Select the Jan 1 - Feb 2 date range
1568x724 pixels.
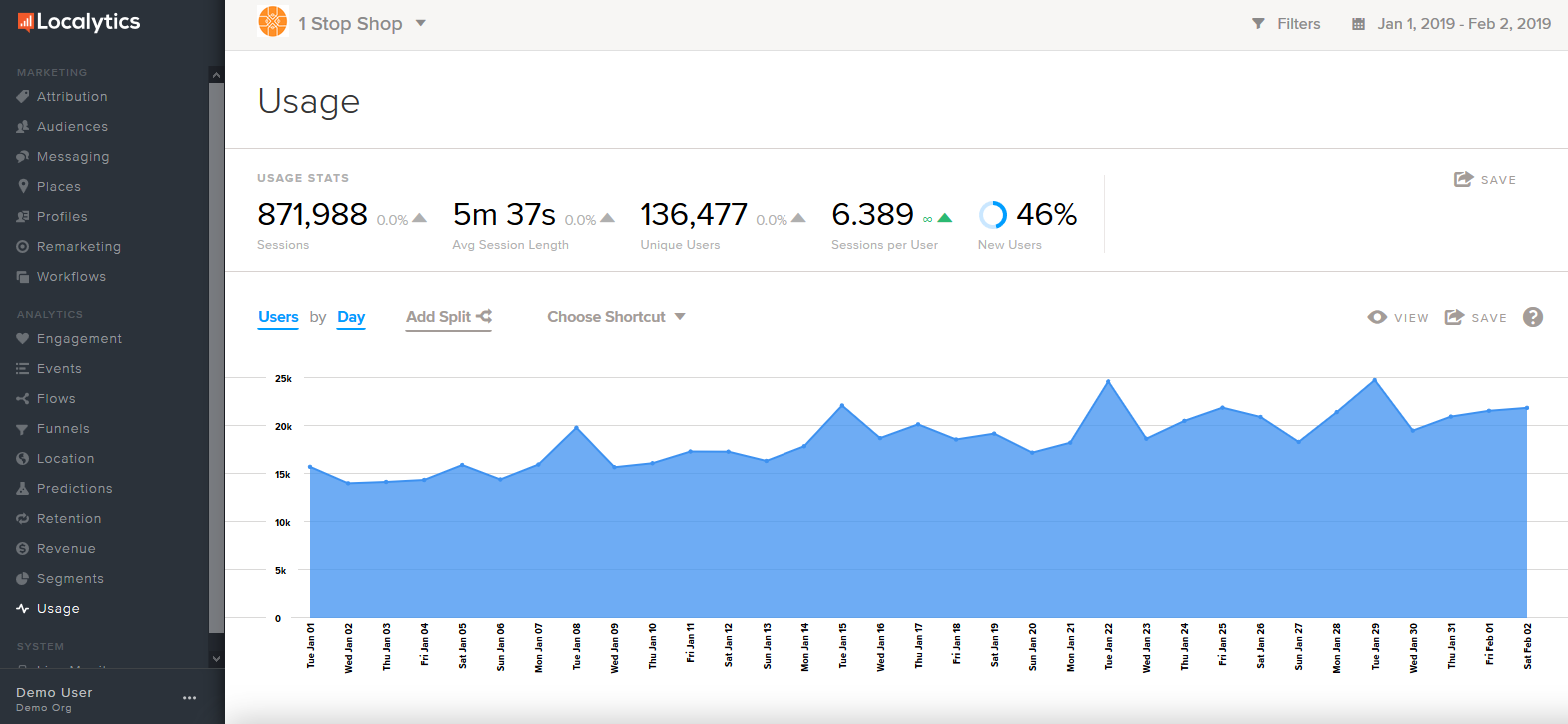coord(1463,24)
